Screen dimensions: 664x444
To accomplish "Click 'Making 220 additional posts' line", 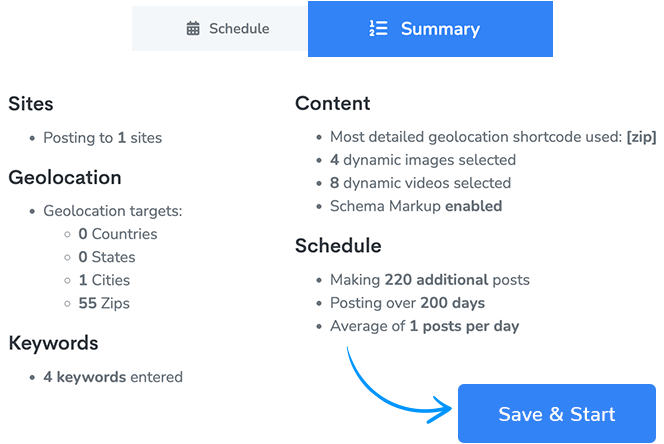I will pyautogui.click(x=430, y=280).
